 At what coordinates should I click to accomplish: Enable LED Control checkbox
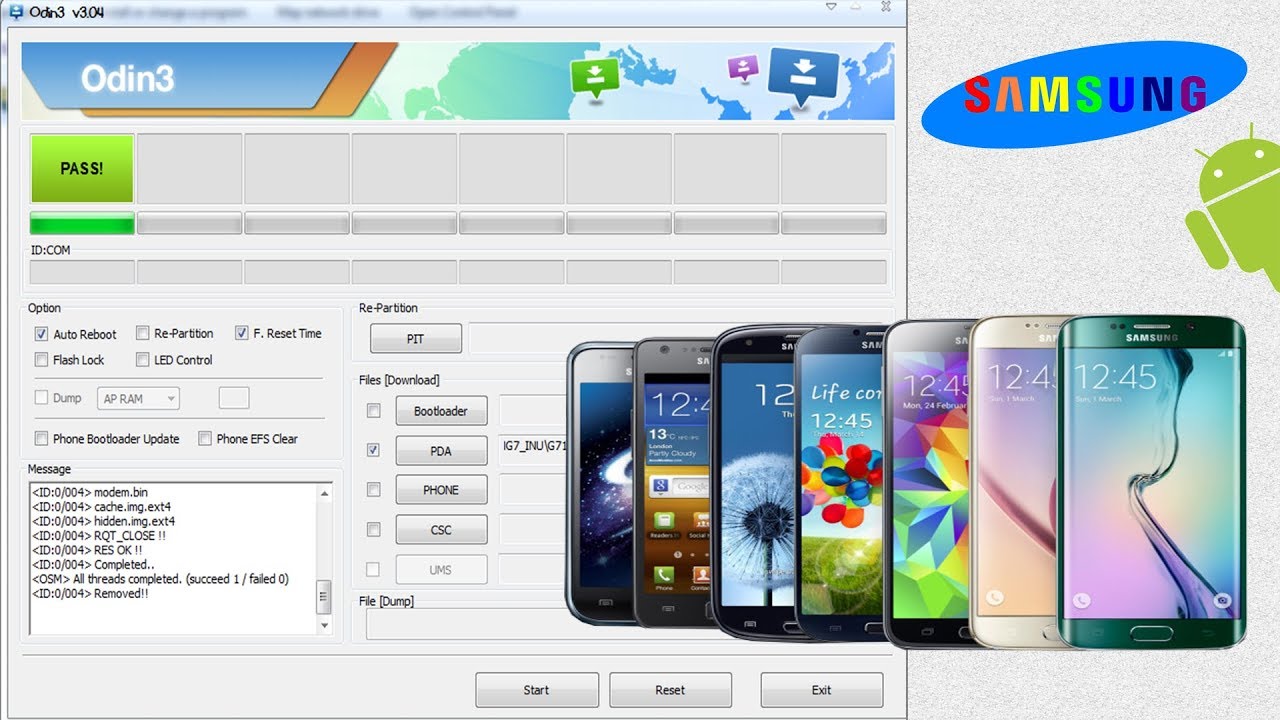pos(143,359)
